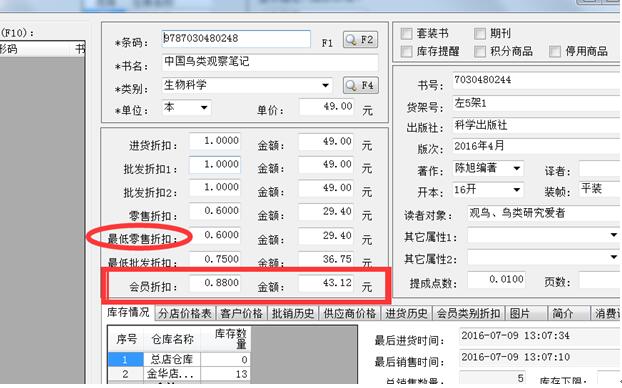Click the stock quantity cell showing 13

226,373
